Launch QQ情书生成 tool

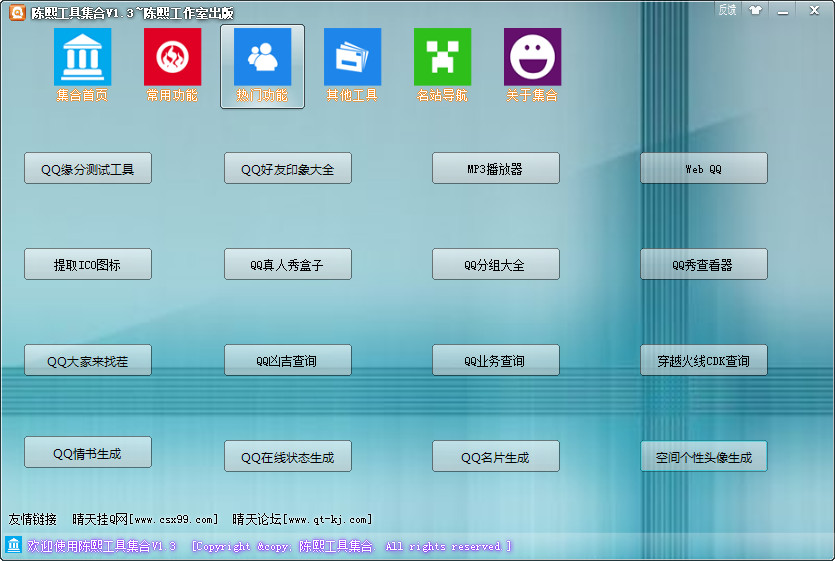coord(88,453)
